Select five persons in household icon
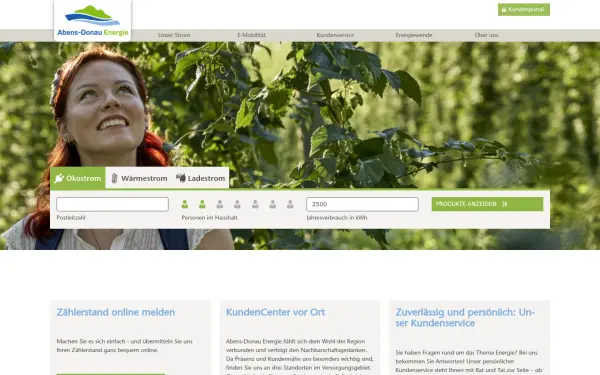The width and height of the screenshot is (600, 375). [x=255, y=204]
